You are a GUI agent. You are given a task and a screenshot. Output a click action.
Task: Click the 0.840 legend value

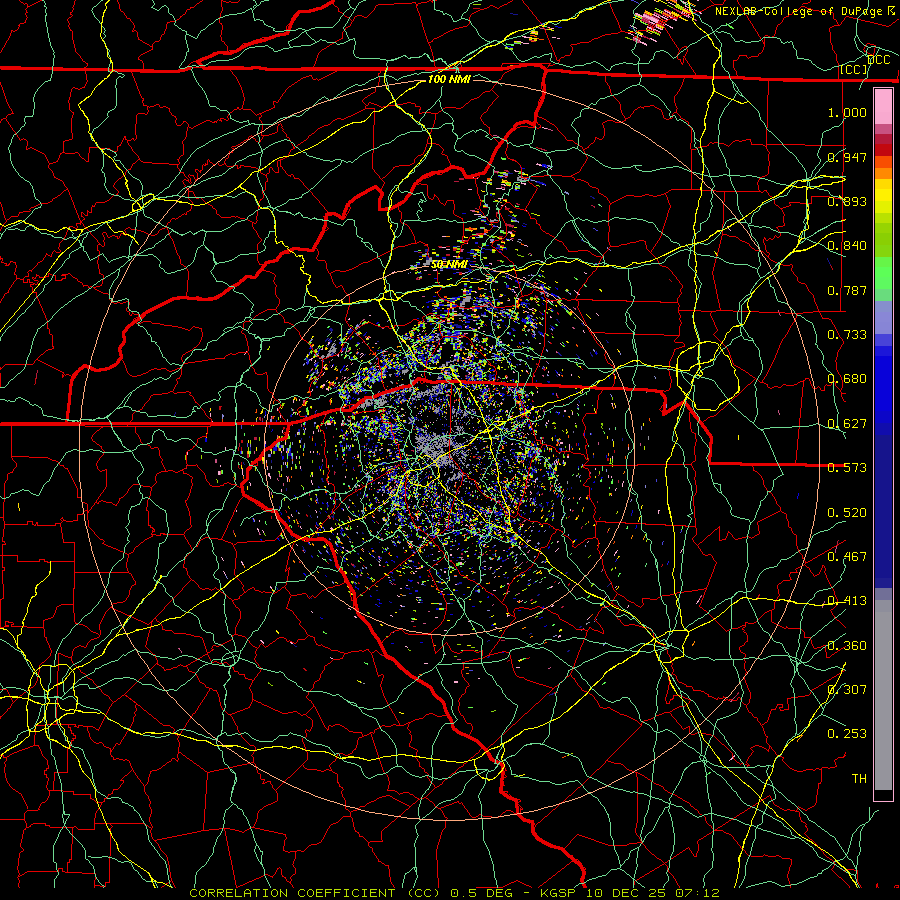tap(847, 246)
